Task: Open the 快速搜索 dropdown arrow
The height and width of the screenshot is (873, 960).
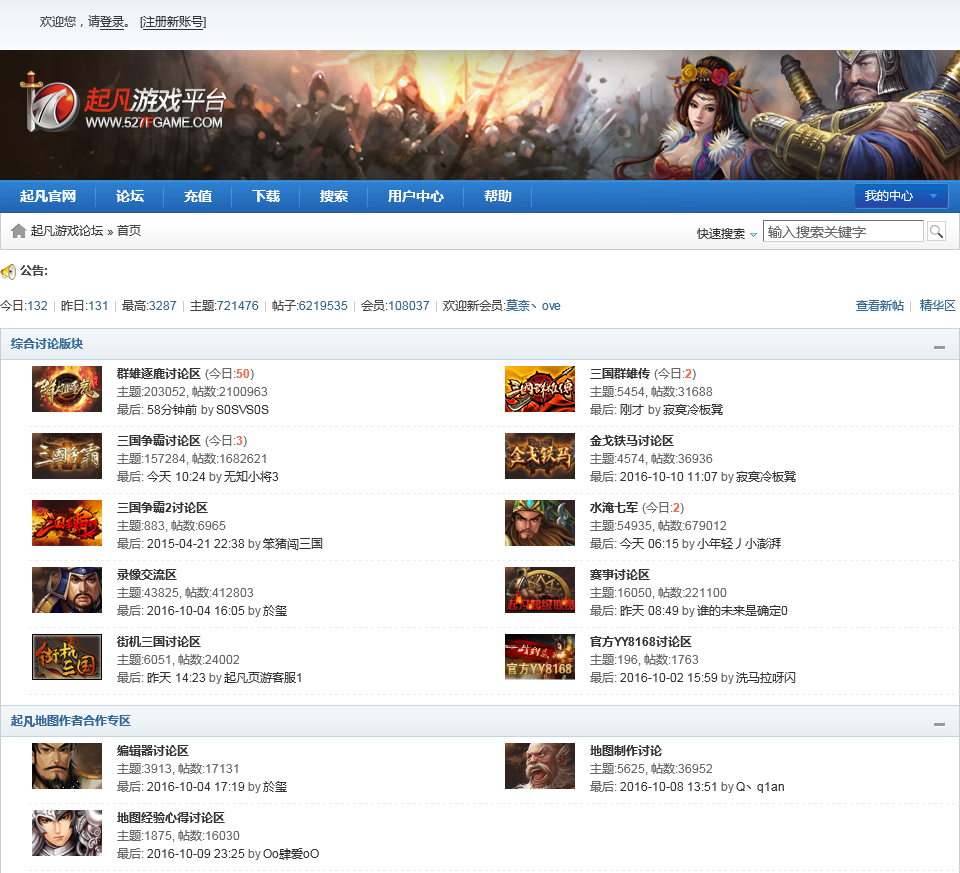Action: (x=754, y=234)
